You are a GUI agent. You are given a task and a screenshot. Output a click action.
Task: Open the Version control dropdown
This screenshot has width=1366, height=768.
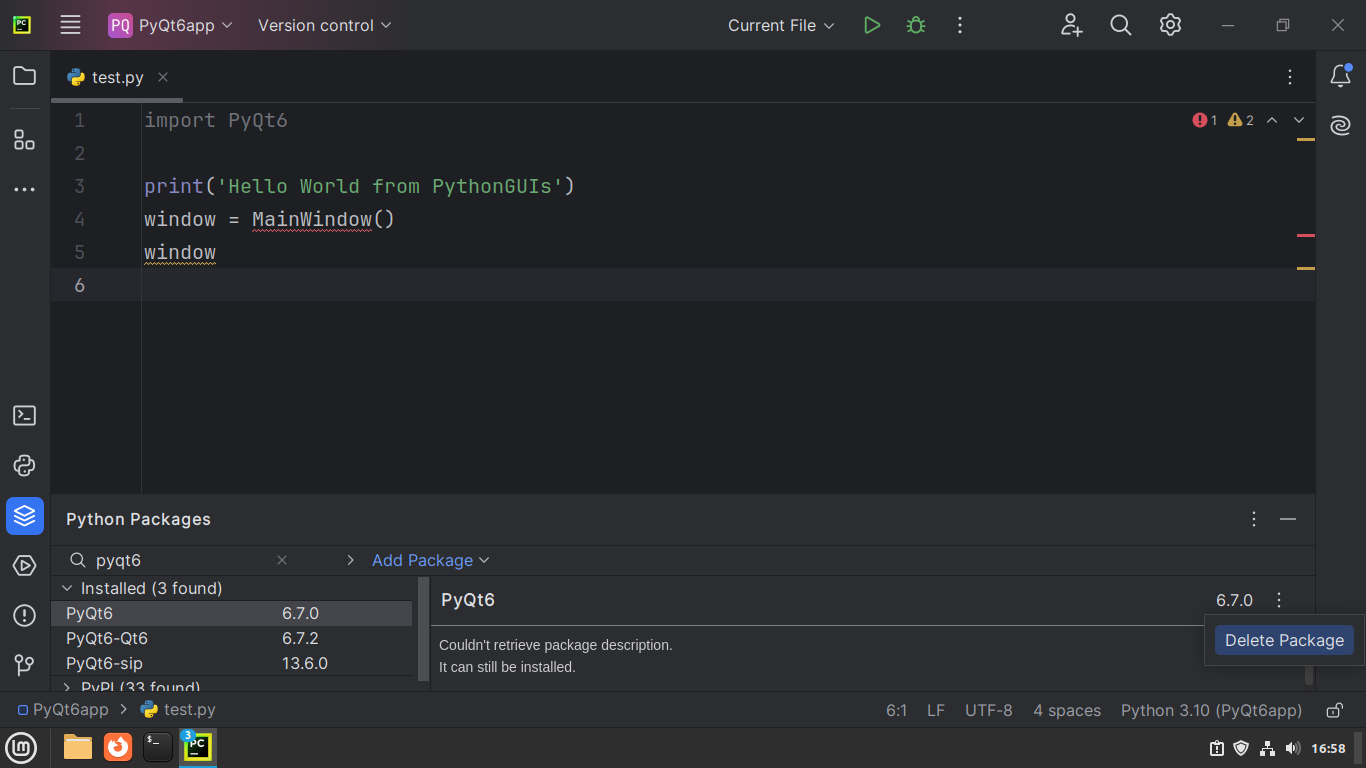pos(325,25)
